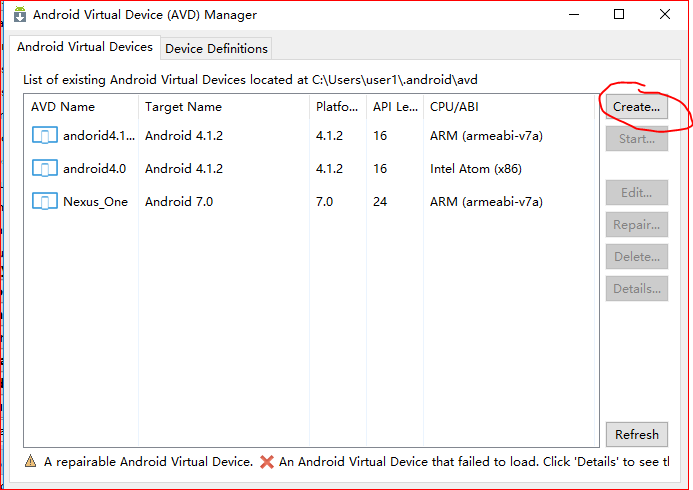The width and height of the screenshot is (693, 490).
Task: Sort by the API Le... column header
Action: click(395, 107)
